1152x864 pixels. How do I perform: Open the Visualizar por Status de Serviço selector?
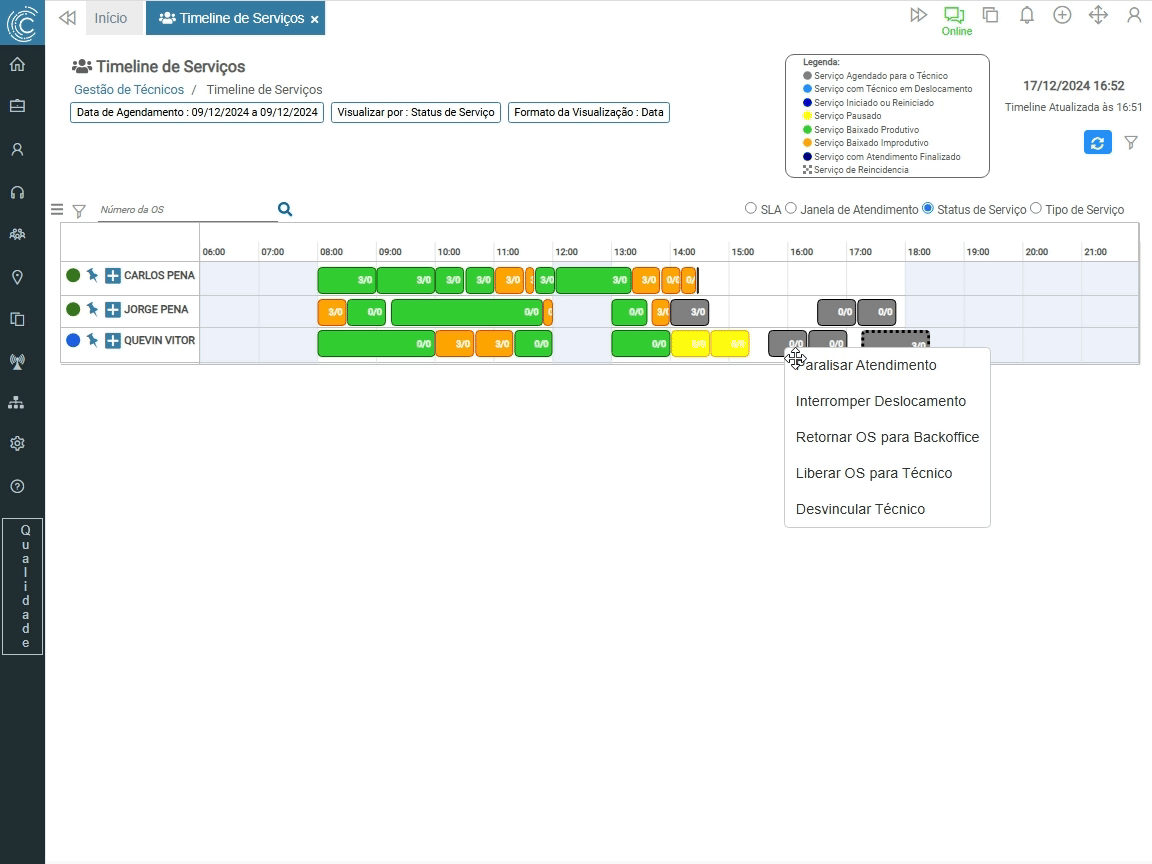point(416,113)
